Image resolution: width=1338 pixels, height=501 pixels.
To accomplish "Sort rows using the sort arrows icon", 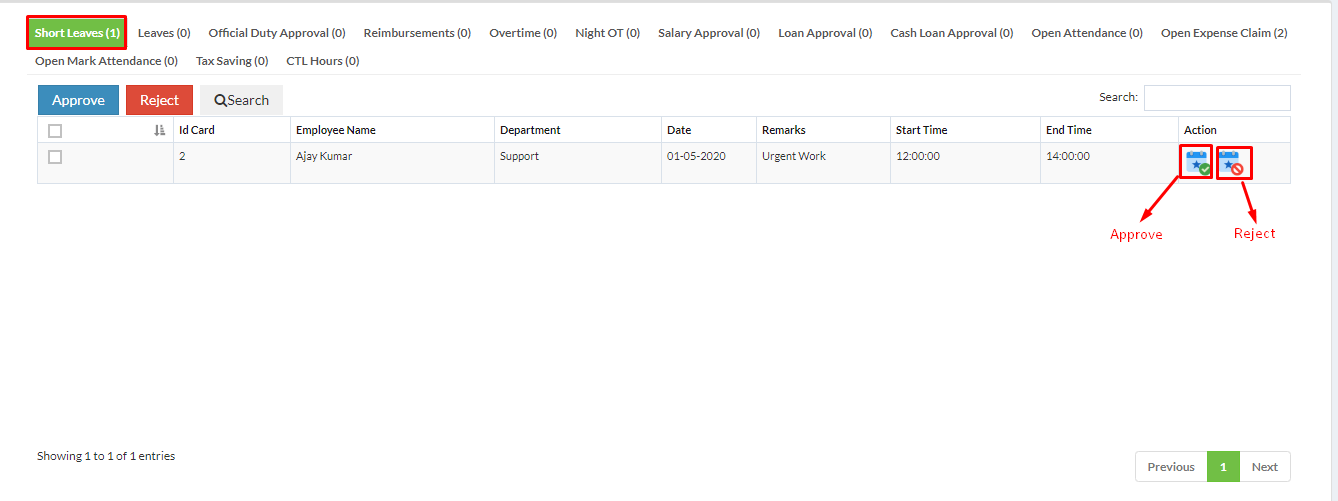I will [160, 130].
